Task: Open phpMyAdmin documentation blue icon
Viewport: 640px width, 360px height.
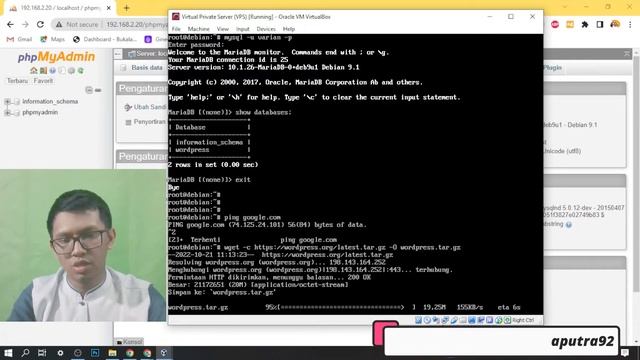Action: [x=53, y=71]
